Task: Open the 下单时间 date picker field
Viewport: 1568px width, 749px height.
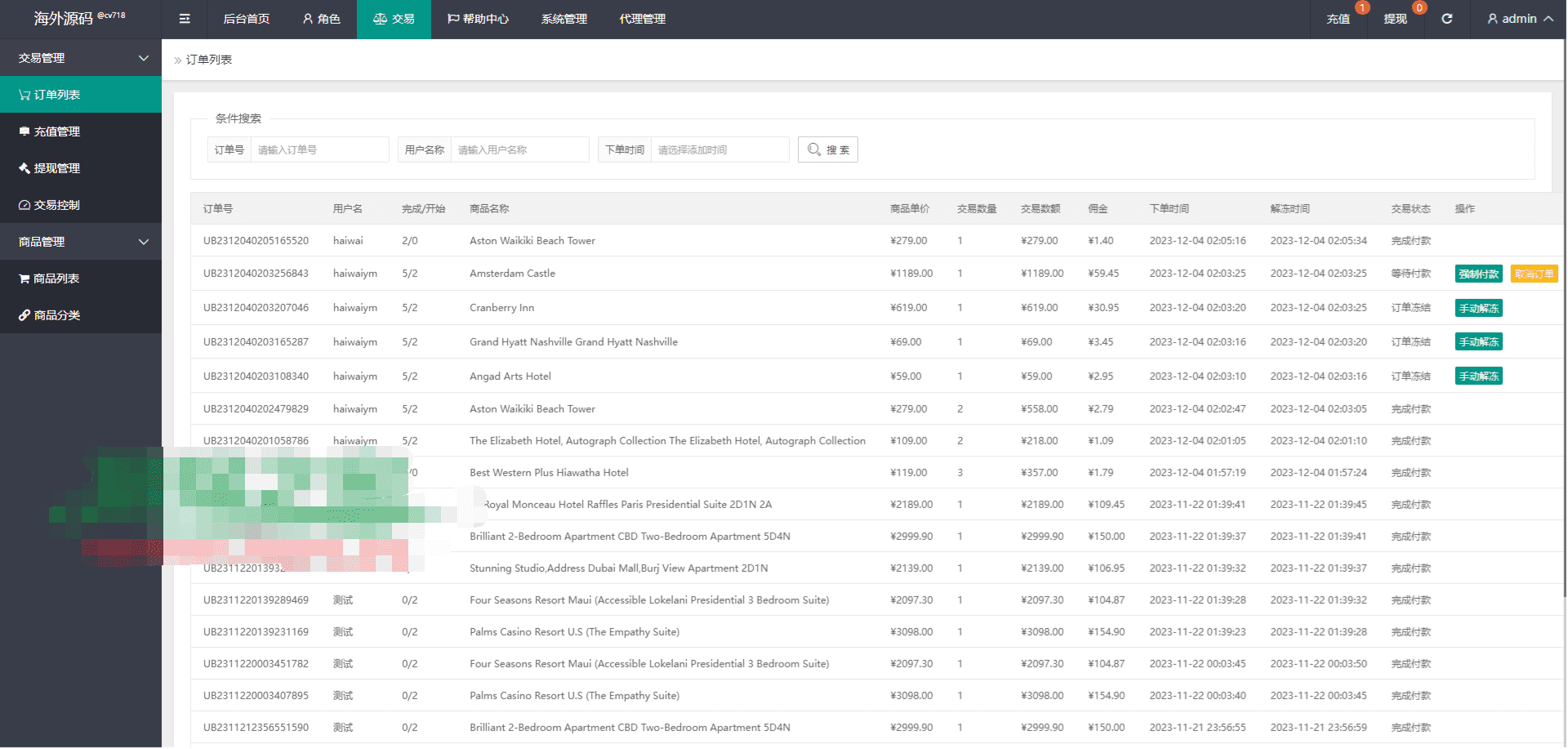Action: (719, 149)
